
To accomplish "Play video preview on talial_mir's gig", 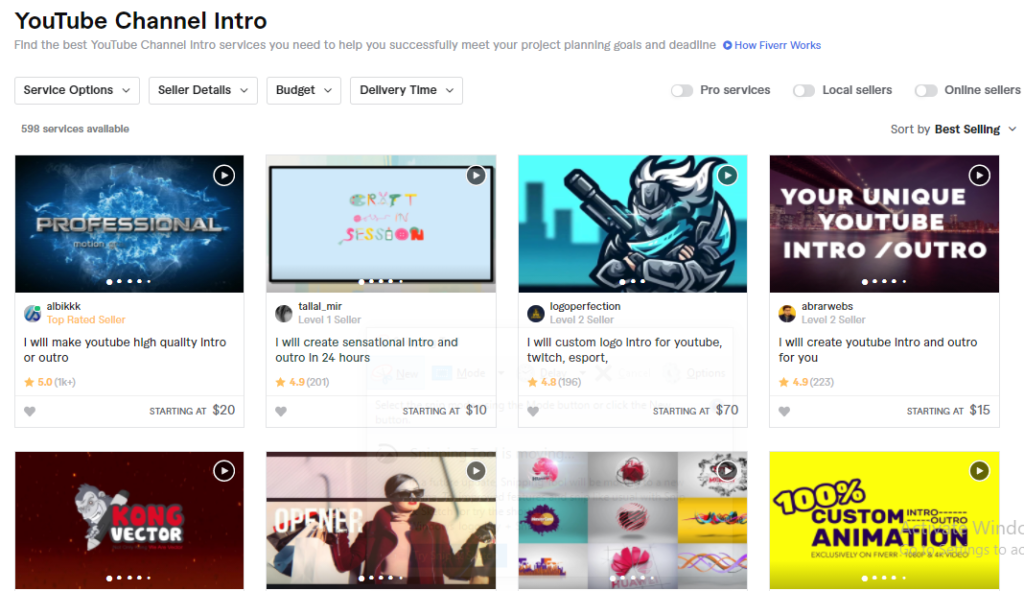I will click(x=476, y=175).
